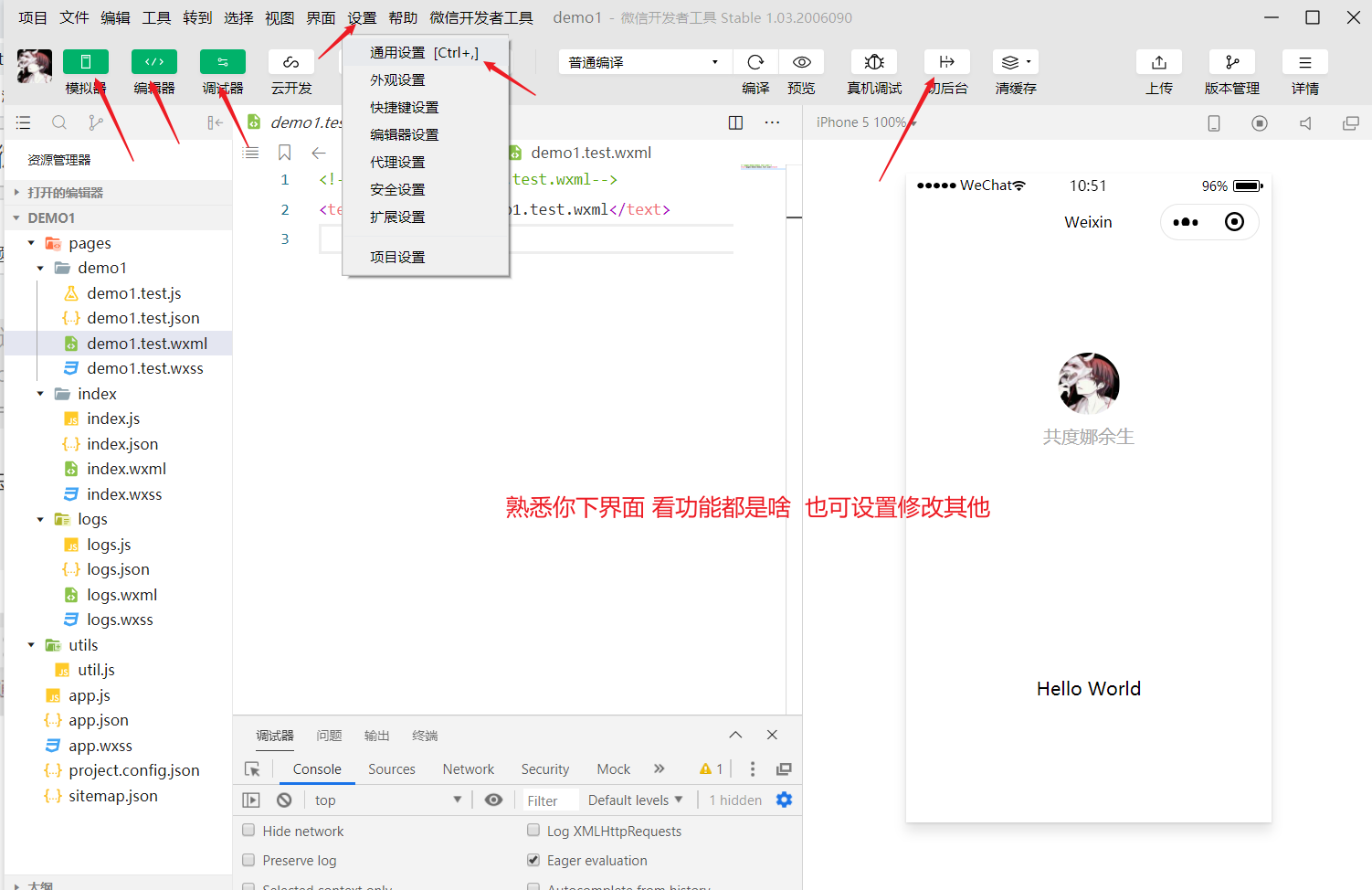Open the details (详情) panel
This screenshot has width=1372, height=890.
tap(1305, 62)
